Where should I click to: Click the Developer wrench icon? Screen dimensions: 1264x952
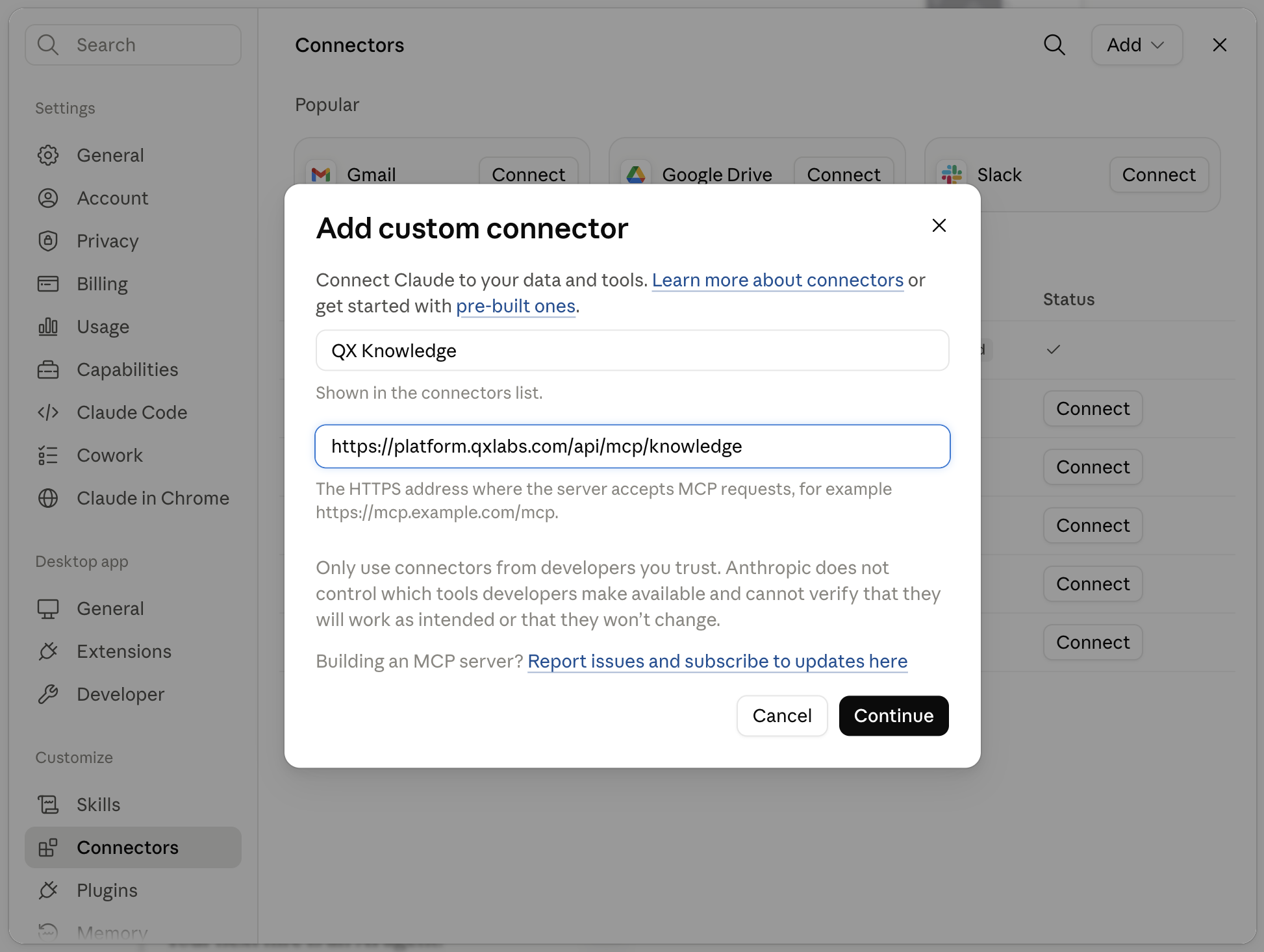(x=48, y=694)
